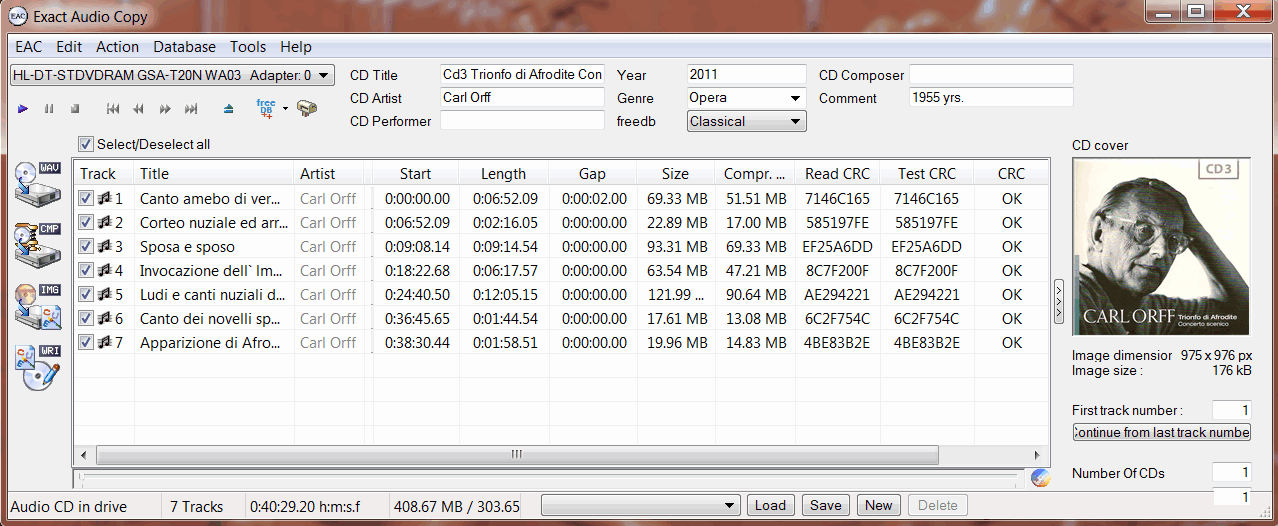Open the CD drive selector dropdown
The image size is (1278, 526).
(172, 75)
